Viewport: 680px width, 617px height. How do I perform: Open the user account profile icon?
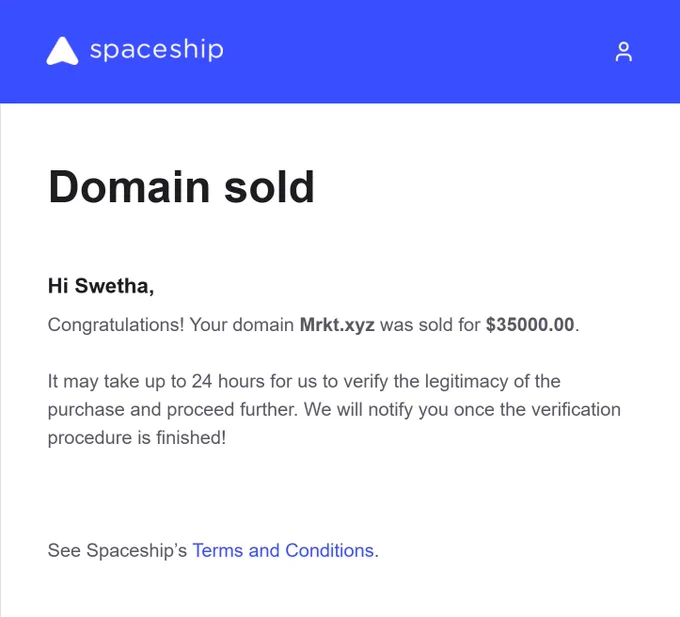[x=624, y=52]
